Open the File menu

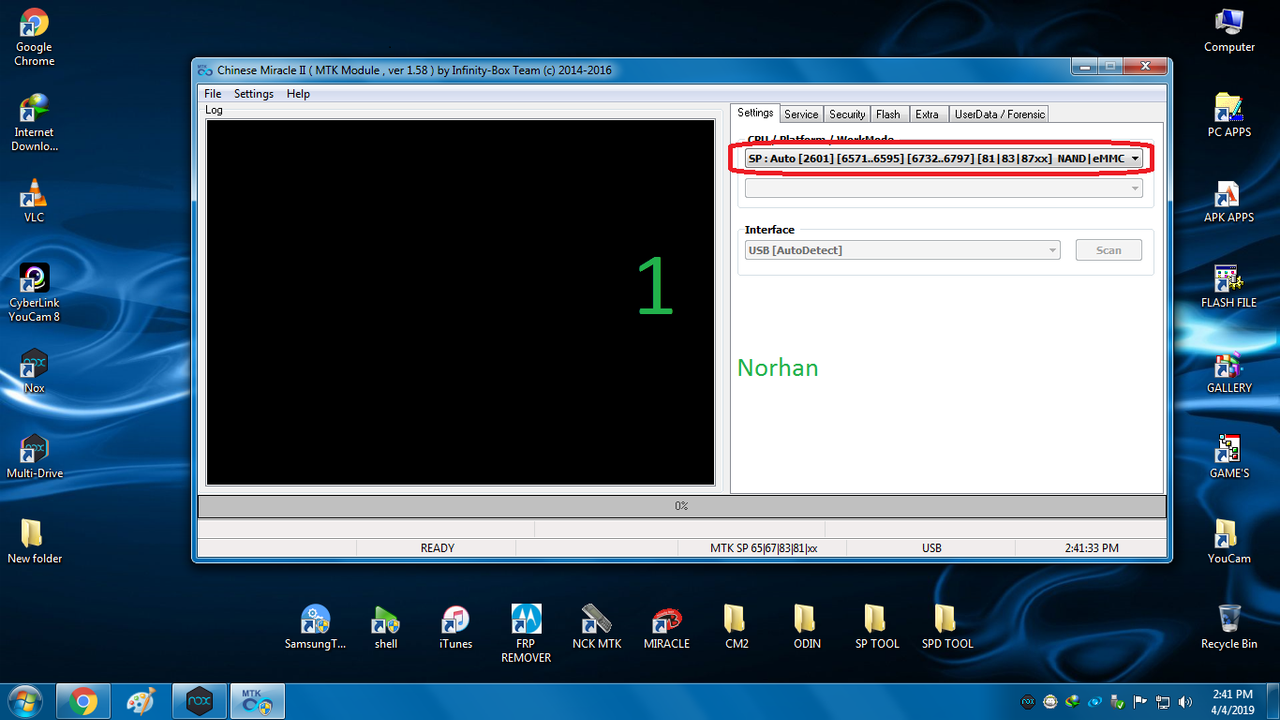click(213, 93)
